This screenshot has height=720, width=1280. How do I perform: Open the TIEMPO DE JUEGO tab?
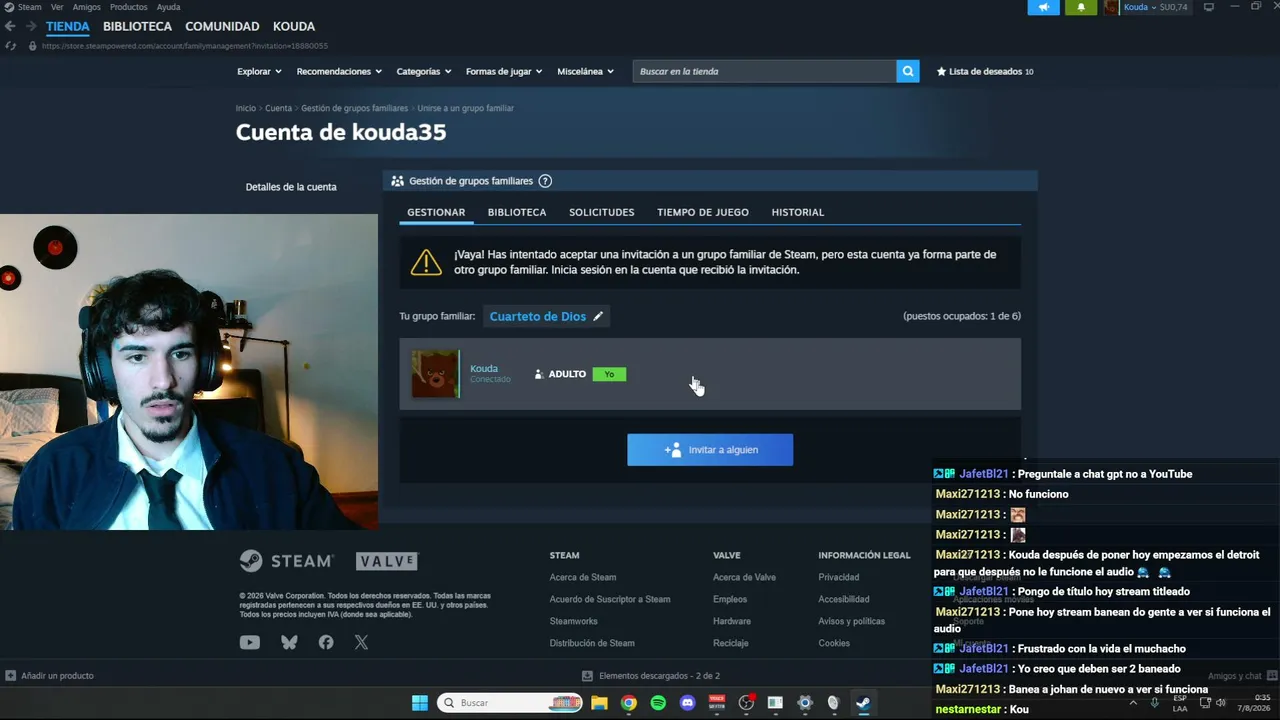click(x=703, y=212)
